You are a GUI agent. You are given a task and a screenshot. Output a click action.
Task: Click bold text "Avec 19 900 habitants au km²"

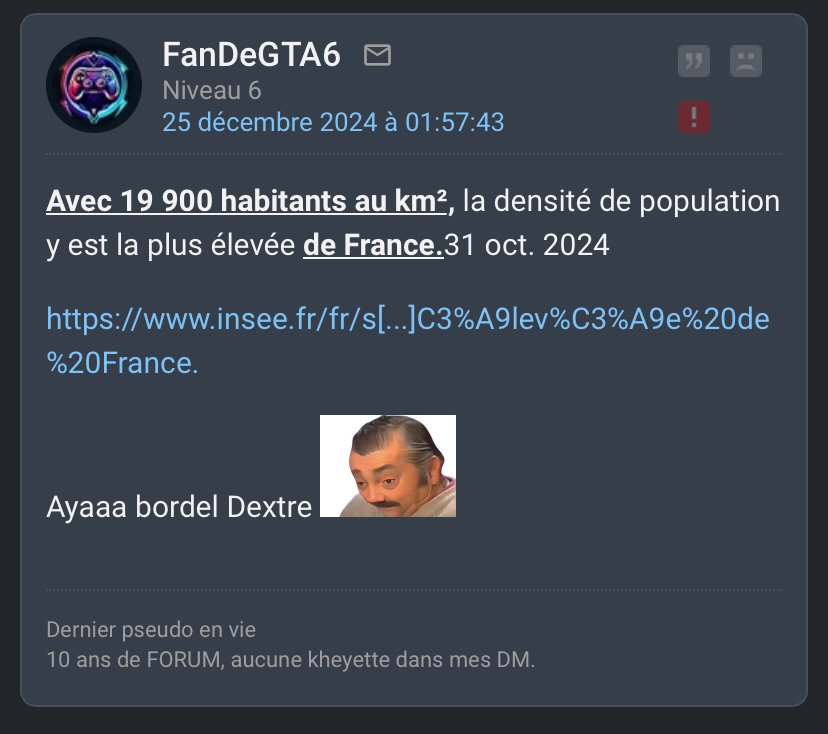click(x=247, y=201)
